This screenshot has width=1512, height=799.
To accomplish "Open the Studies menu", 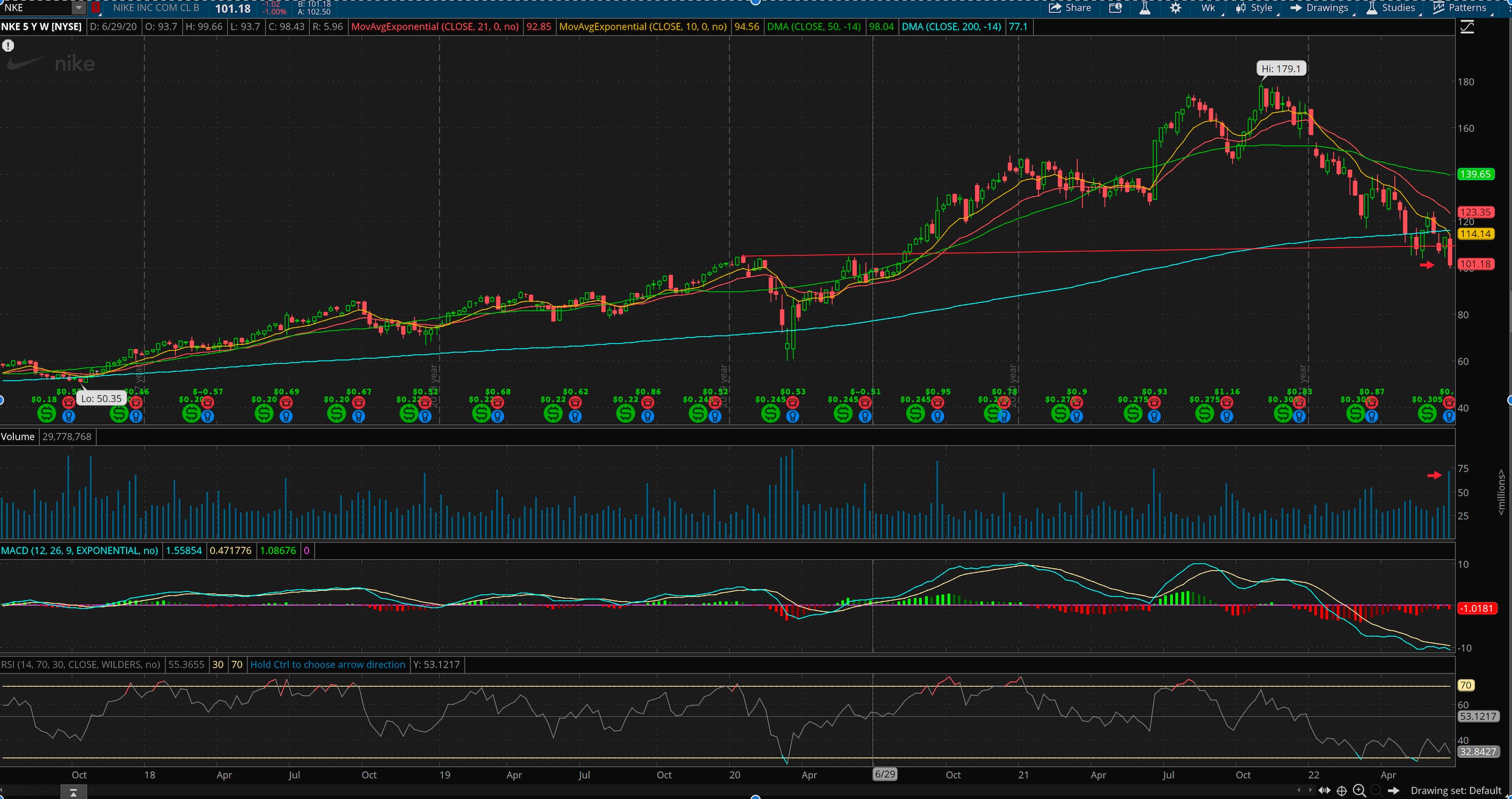I will pyautogui.click(x=1390, y=8).
